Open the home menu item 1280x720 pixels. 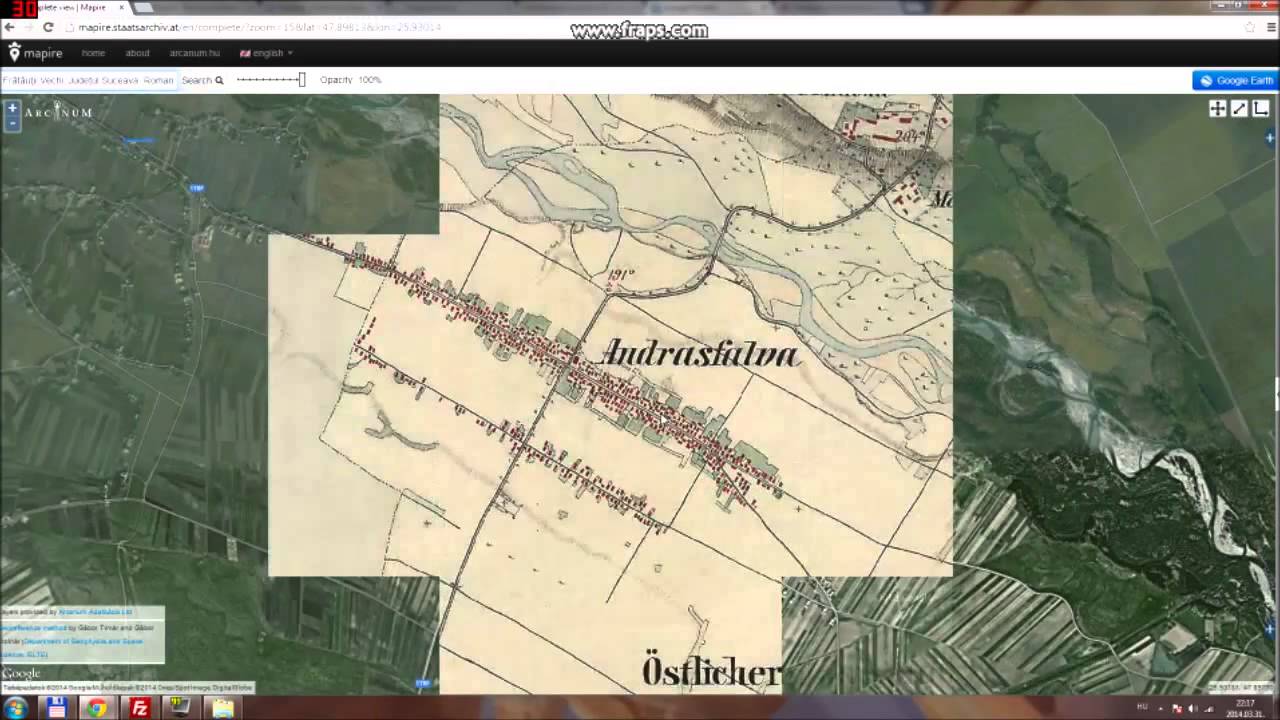tap(93, 53)
